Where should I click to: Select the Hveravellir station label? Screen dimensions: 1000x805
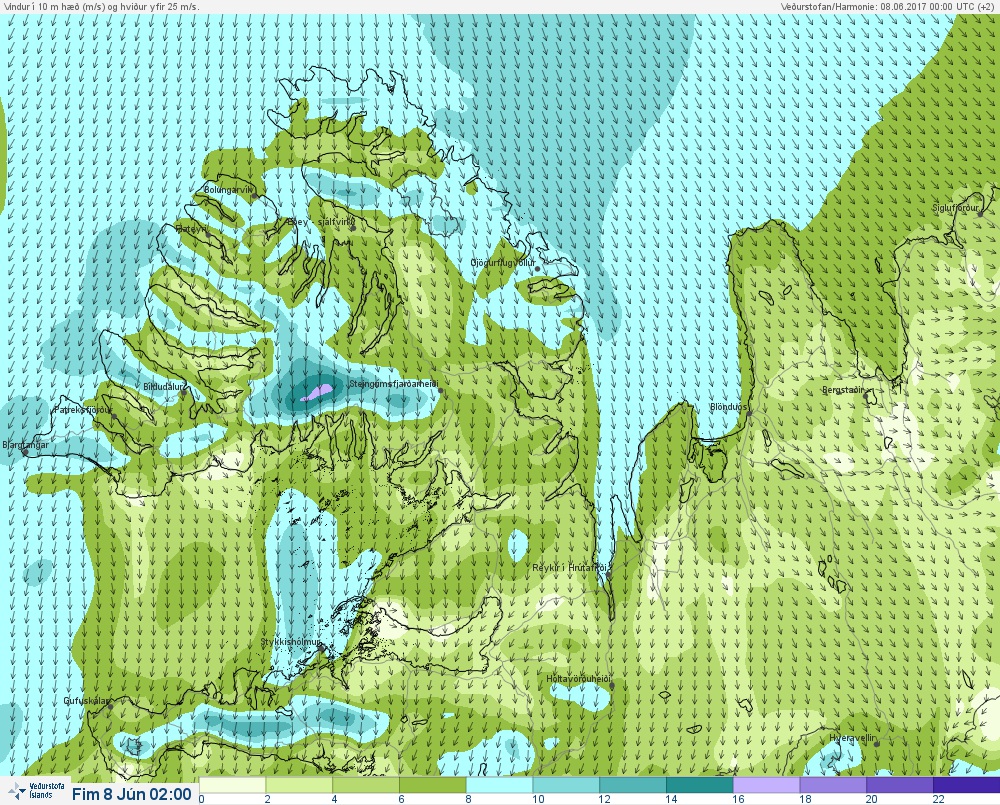(853, 738)
